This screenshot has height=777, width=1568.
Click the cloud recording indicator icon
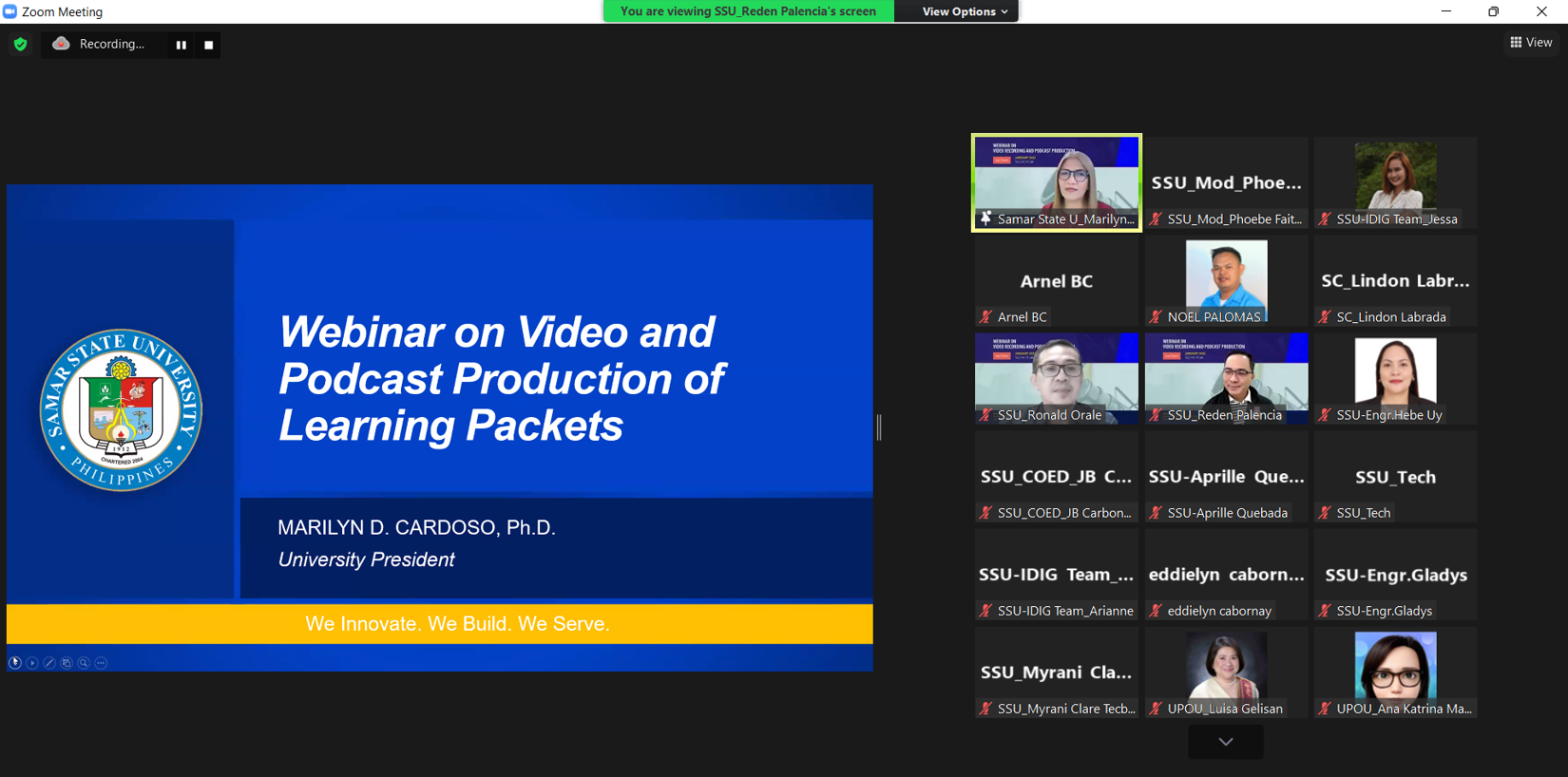coord(61,44)
